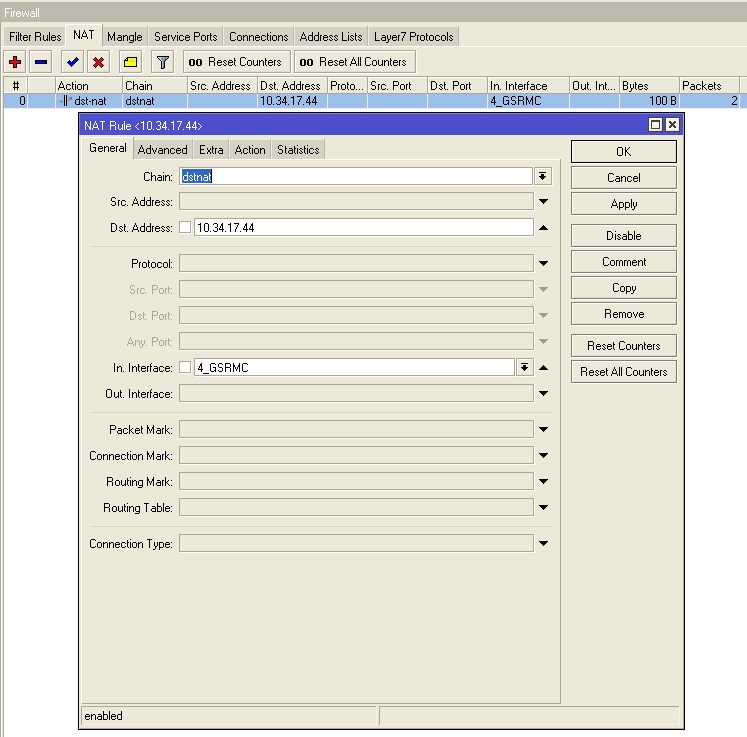The image size is (747, 737).
Task: Switch to the Extra tab
Action: (211, 150)
